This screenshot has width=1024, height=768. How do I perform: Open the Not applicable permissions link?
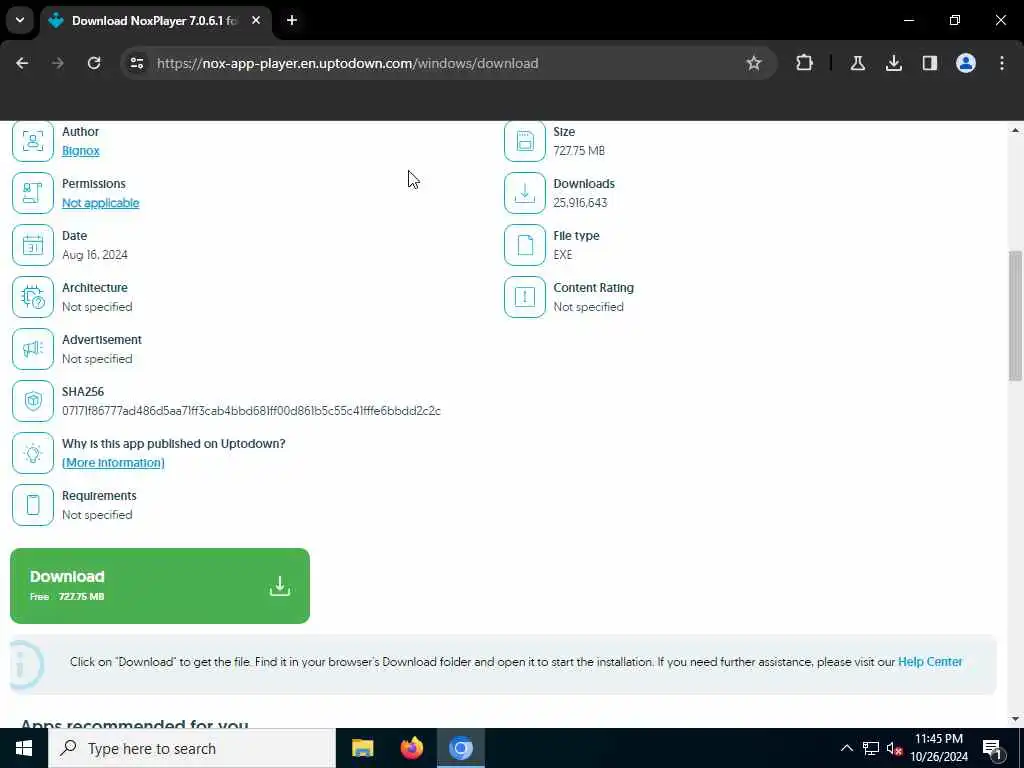pos(101,203)
